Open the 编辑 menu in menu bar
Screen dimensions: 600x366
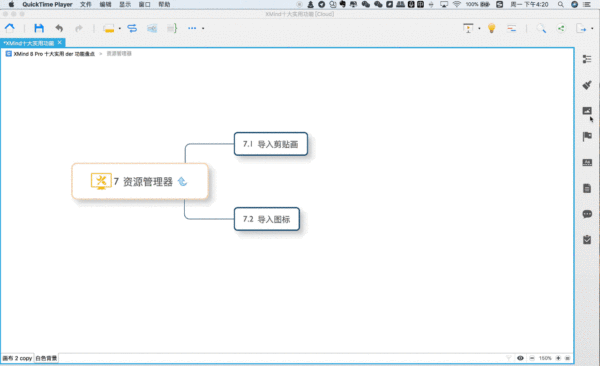[105, 5]
